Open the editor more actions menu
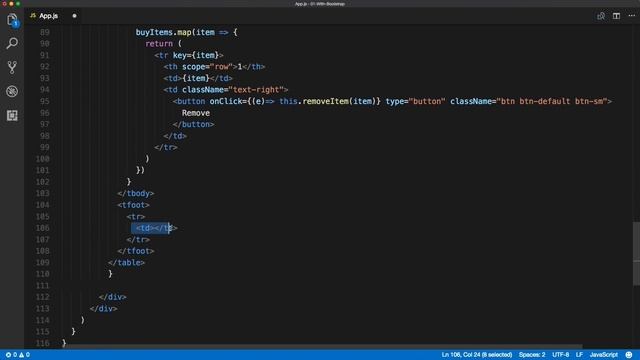 coord(631,16)
